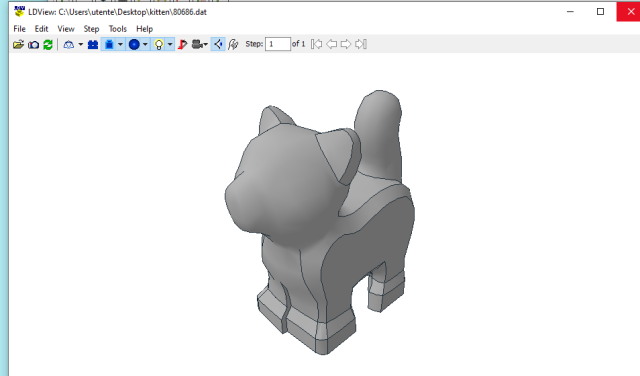This screenshot has height=376, width=640.
Task: Go to the first step arrow
Action: click(316, 44)
